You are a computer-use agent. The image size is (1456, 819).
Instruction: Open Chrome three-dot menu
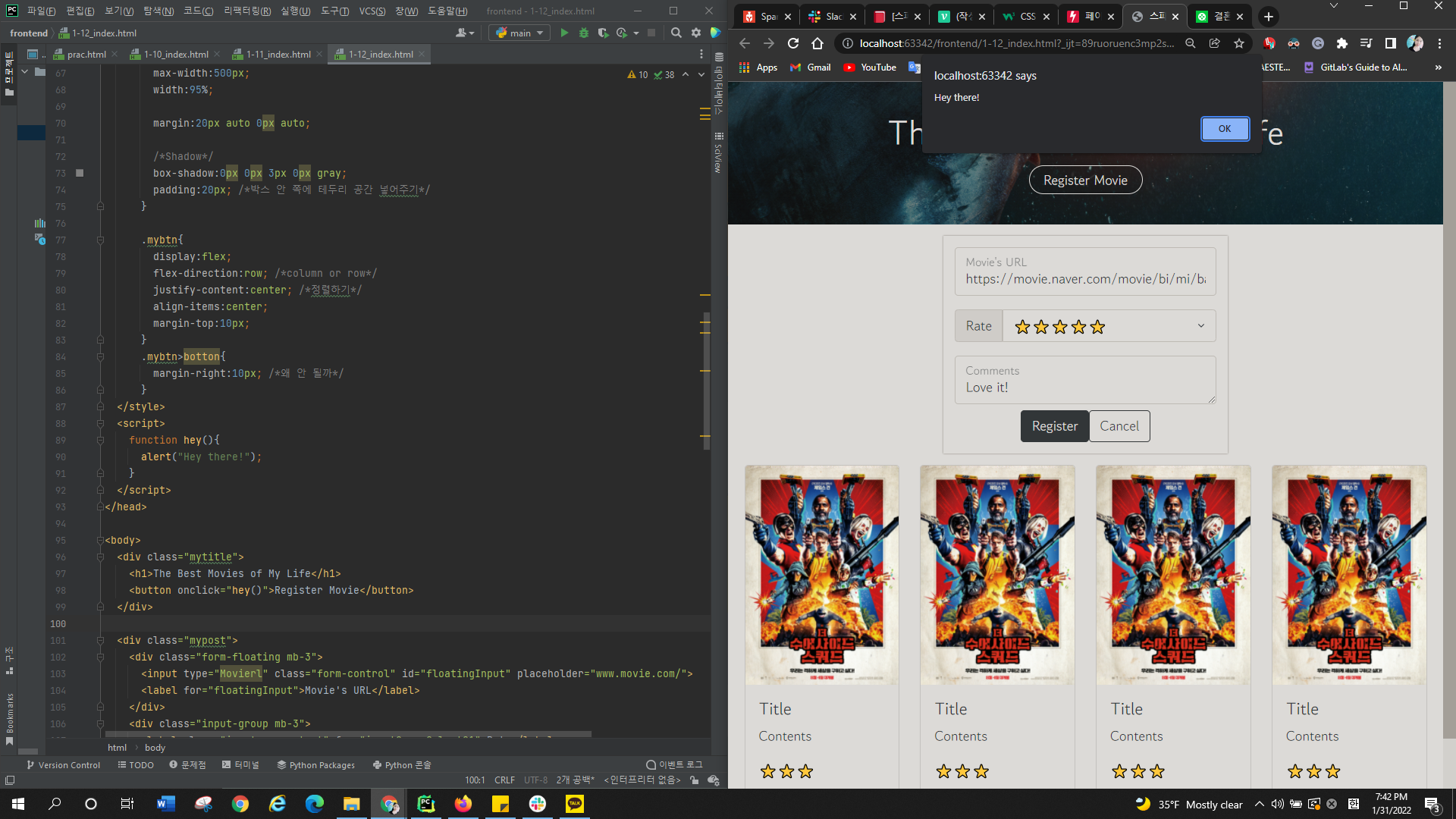(x=1439, y=43)
